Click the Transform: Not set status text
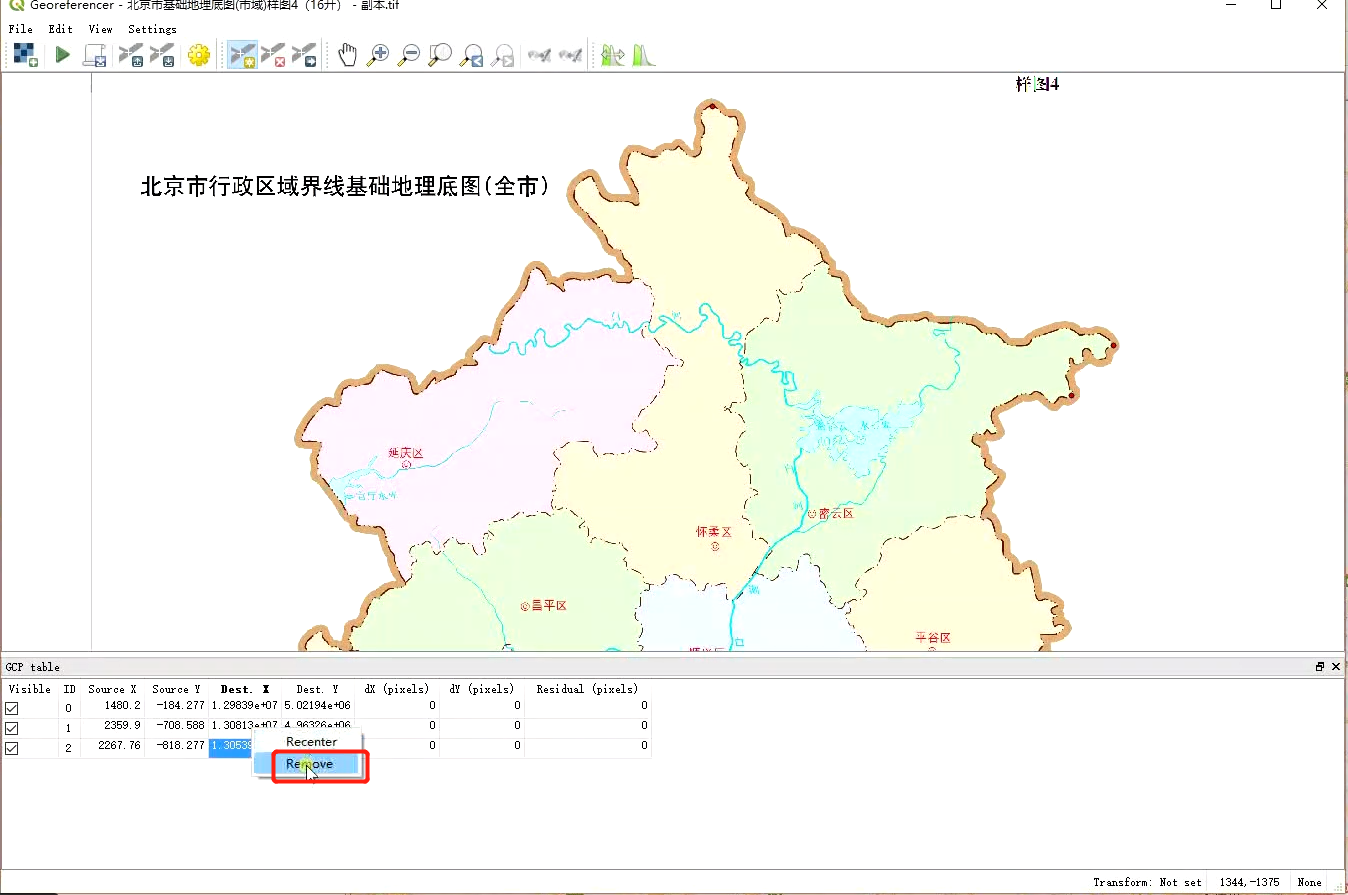 click(1147, 882)
